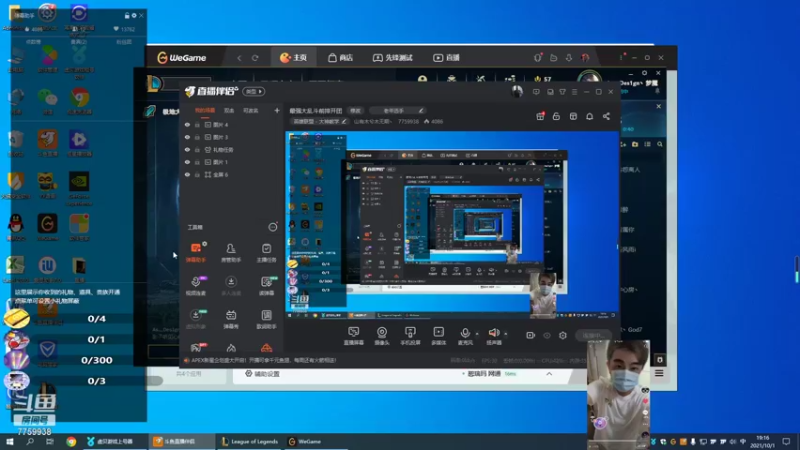800x450 pixels.
Task: Open the toolbox more-options circle icon
Action: tap(273, 227)
